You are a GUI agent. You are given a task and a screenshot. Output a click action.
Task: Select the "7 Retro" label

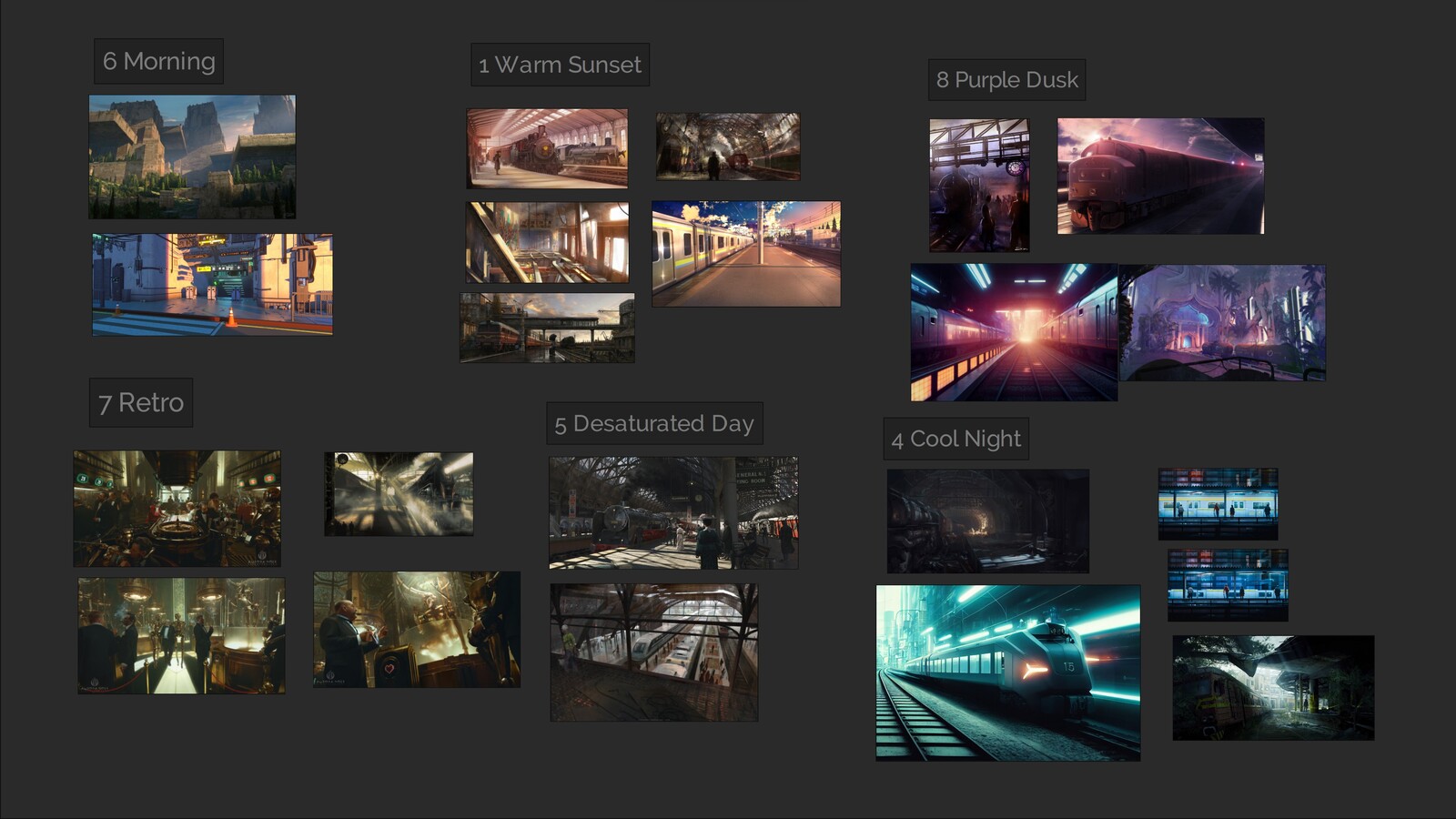click(x=141, y=402)
